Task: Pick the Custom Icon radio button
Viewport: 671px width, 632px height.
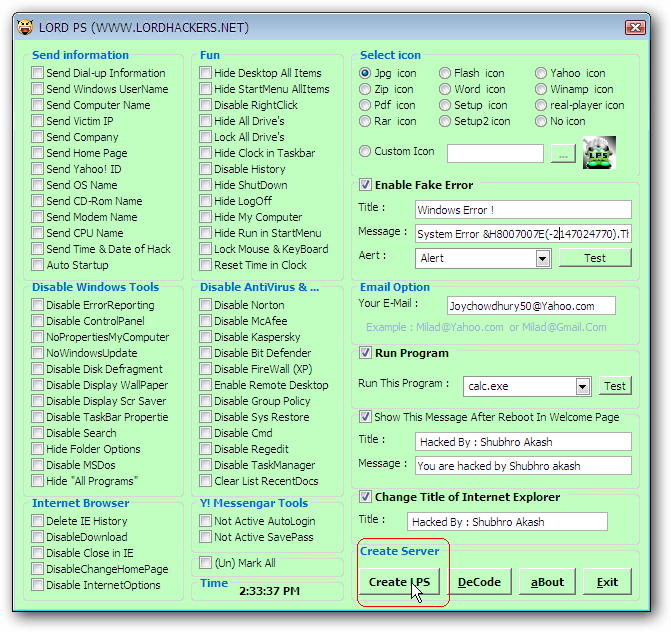Action: [366, 151]
